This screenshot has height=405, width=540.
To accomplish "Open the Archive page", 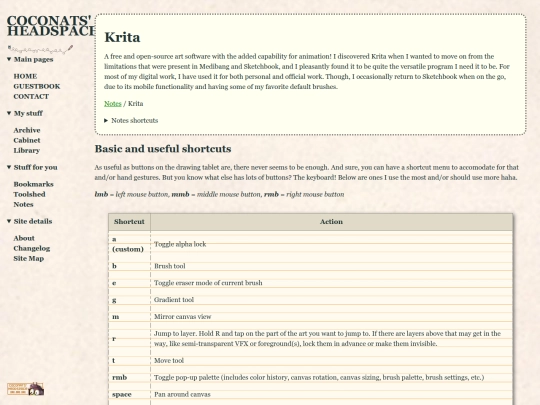I will click(27, 130).
